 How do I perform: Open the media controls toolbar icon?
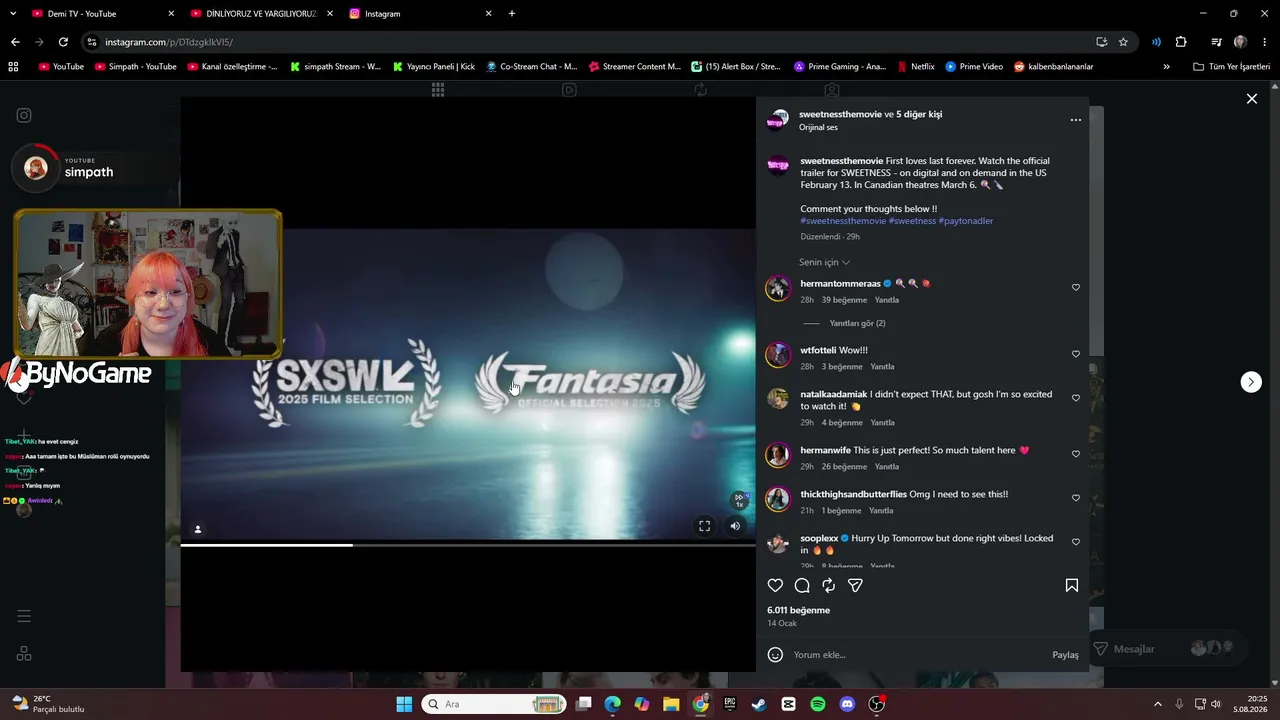tap(1216, 42)
